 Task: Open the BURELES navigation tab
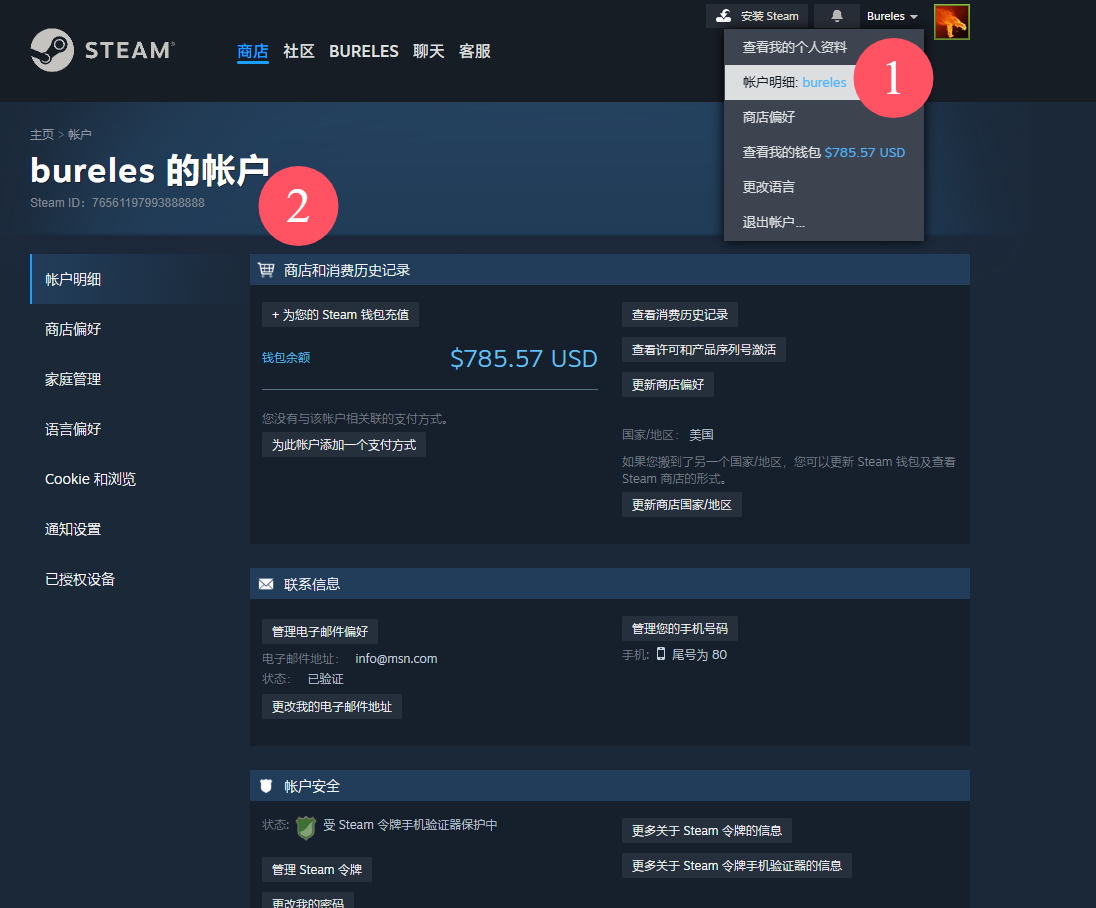point(363,51)
